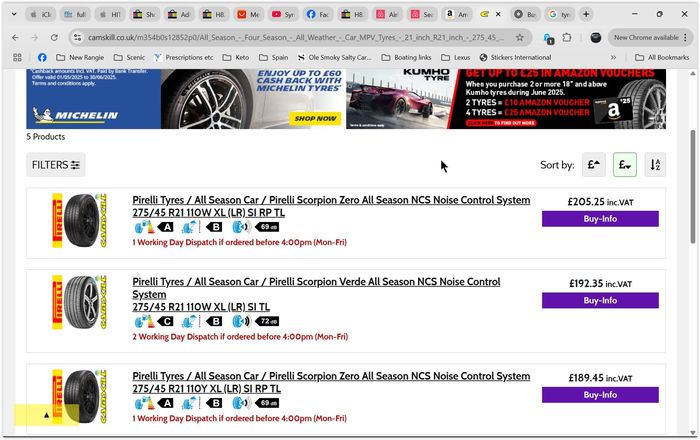Open the New Rangie bookmark folder
Screen dimensions: 700x440
point(80,57)
